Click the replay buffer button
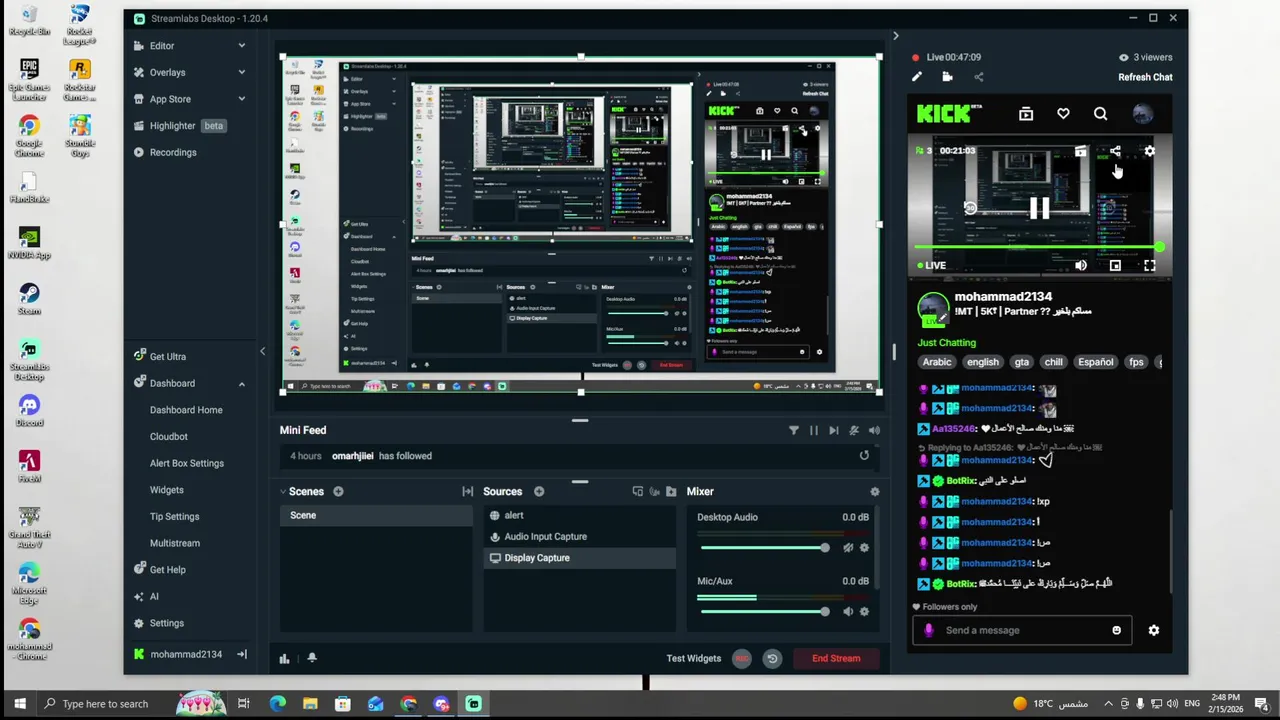 [772, 658]
